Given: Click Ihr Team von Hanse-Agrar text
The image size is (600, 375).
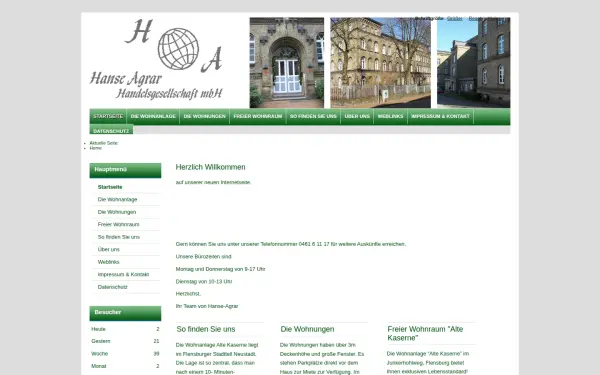Looking at the screenshot, I should pyautogui.click(x=207, y=306).
